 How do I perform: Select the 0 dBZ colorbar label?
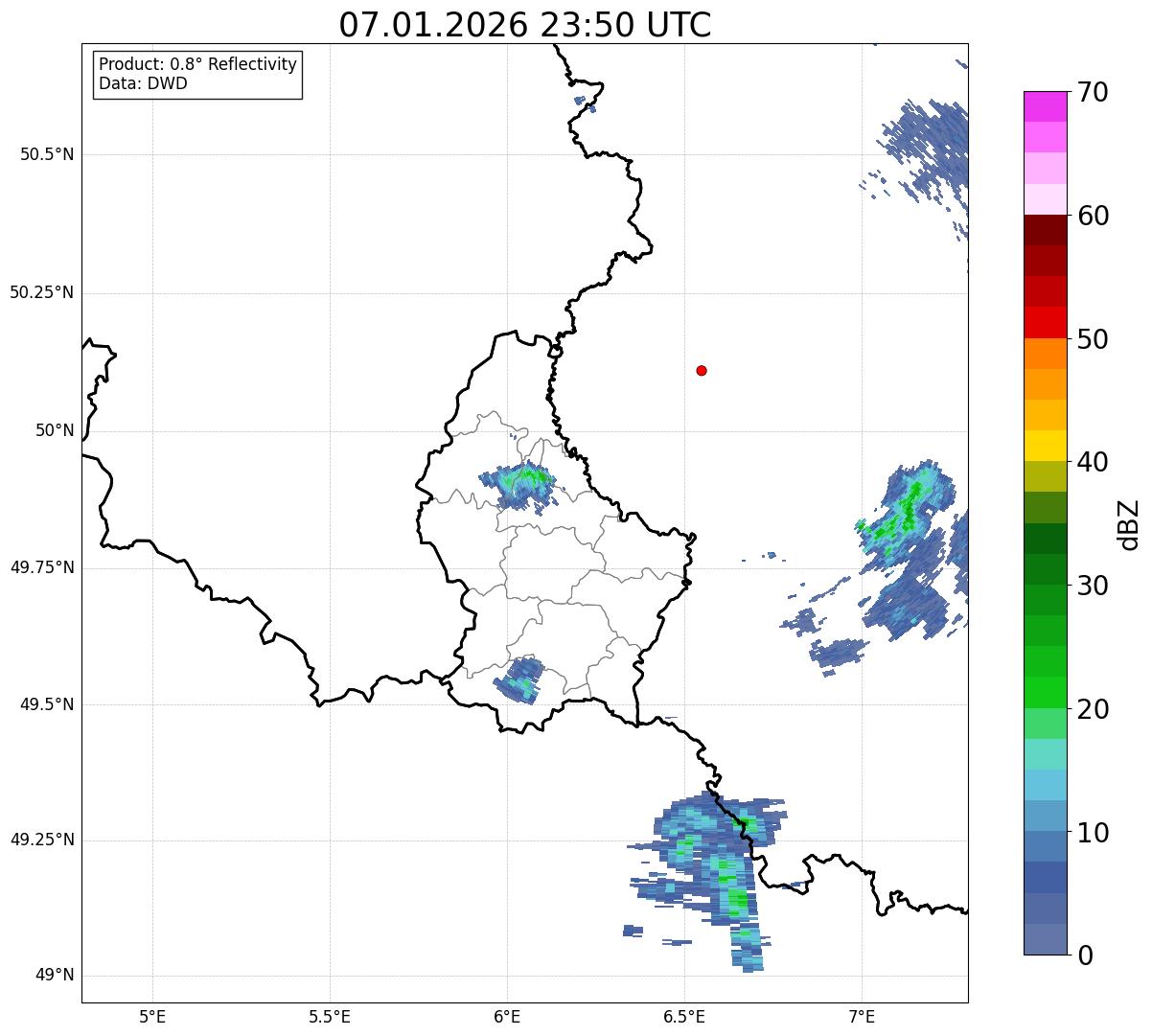point(1085,955)
